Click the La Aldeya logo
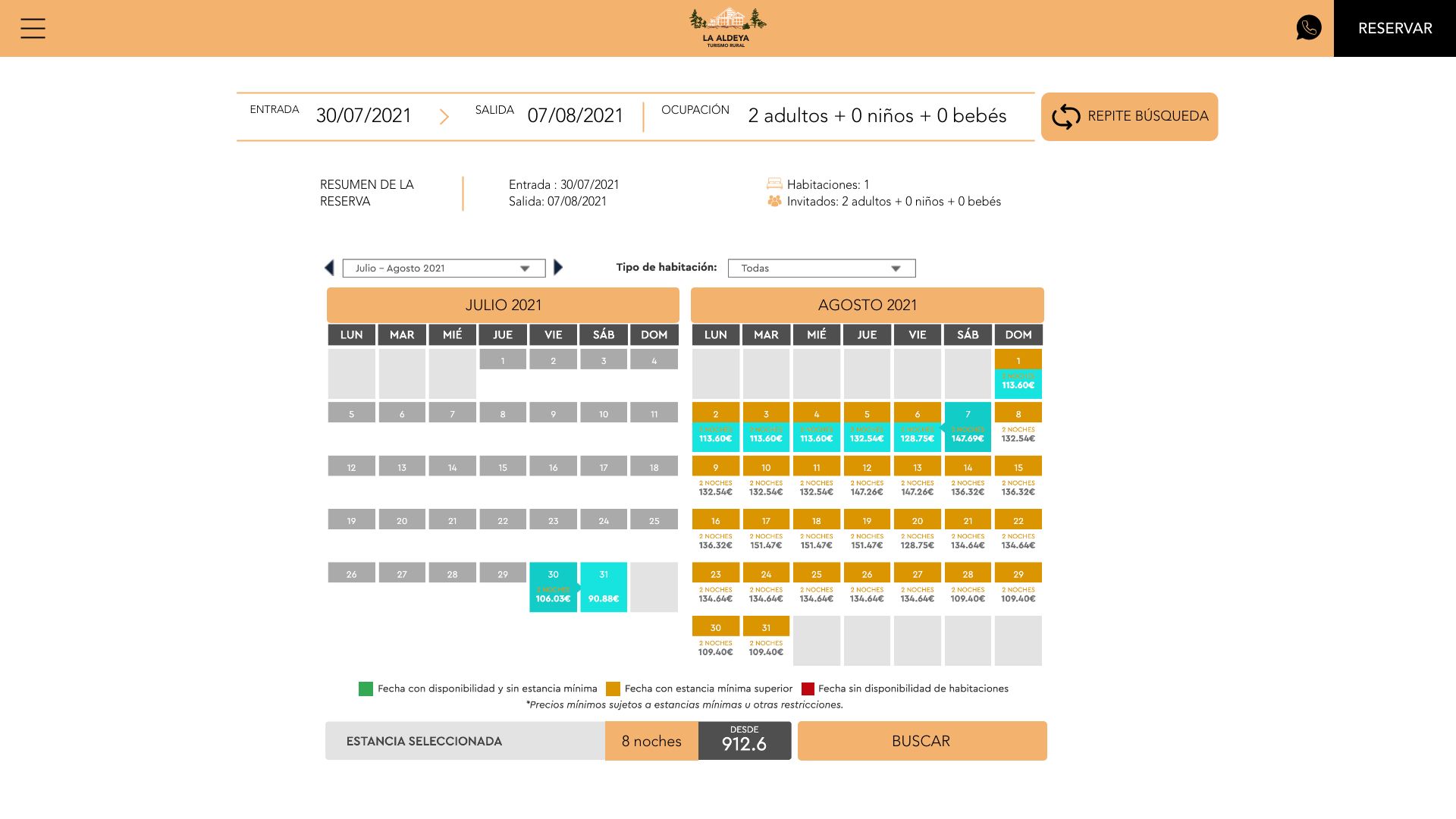 point(727,28)
